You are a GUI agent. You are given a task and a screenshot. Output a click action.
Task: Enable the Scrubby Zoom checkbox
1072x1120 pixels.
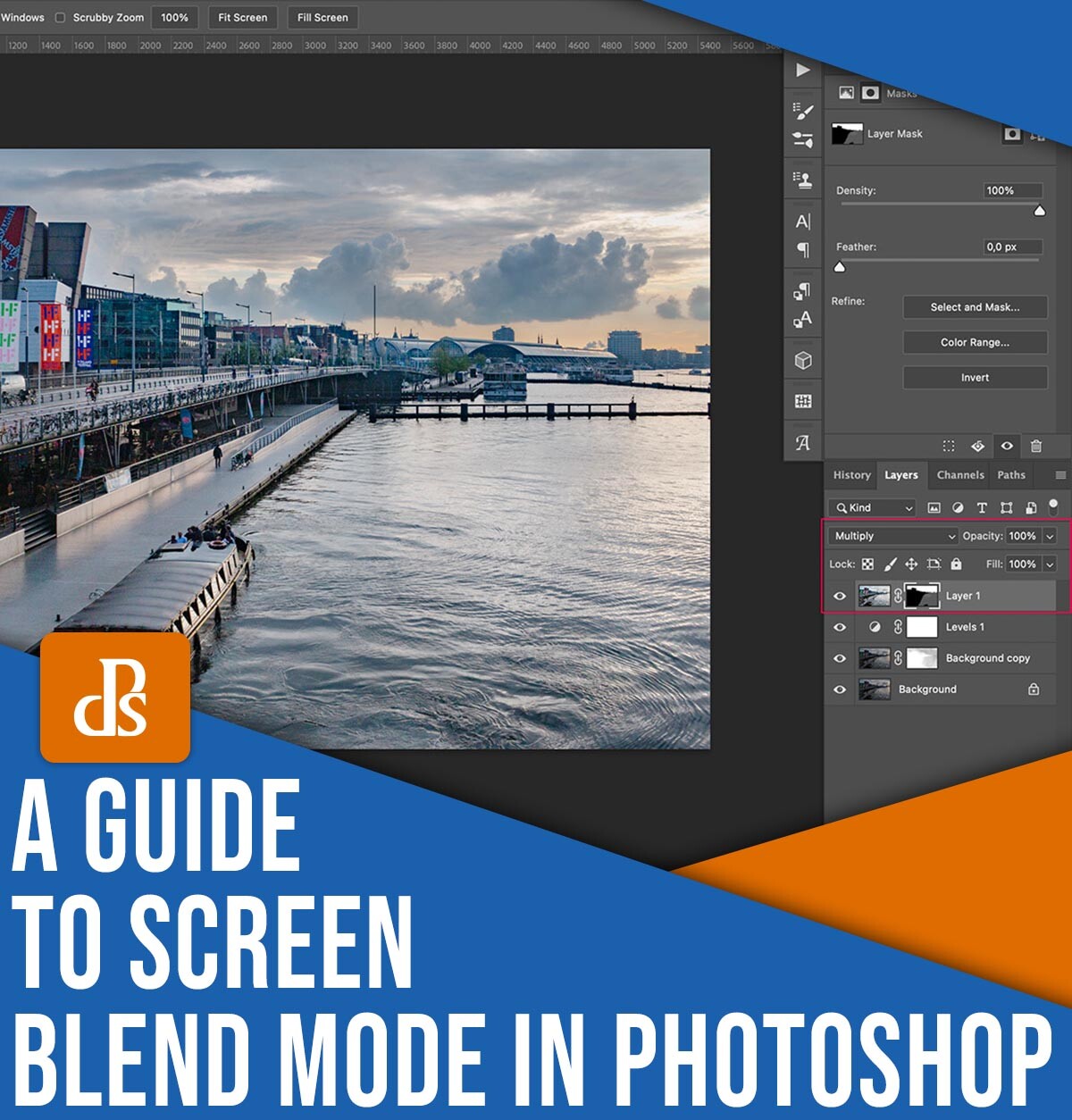tap(59, 17)
